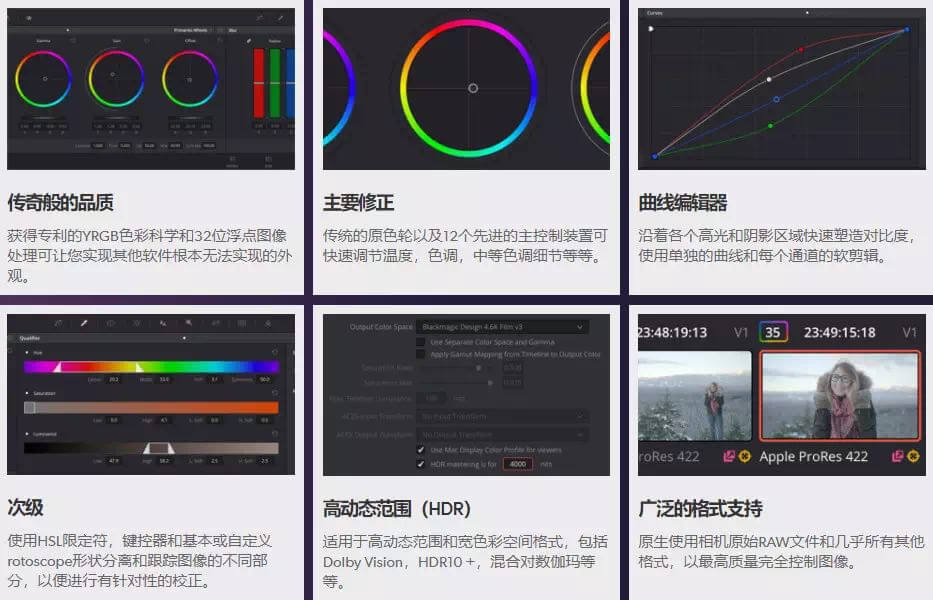Click the curves icon in Qualifier toolbar

pos(58,324)
